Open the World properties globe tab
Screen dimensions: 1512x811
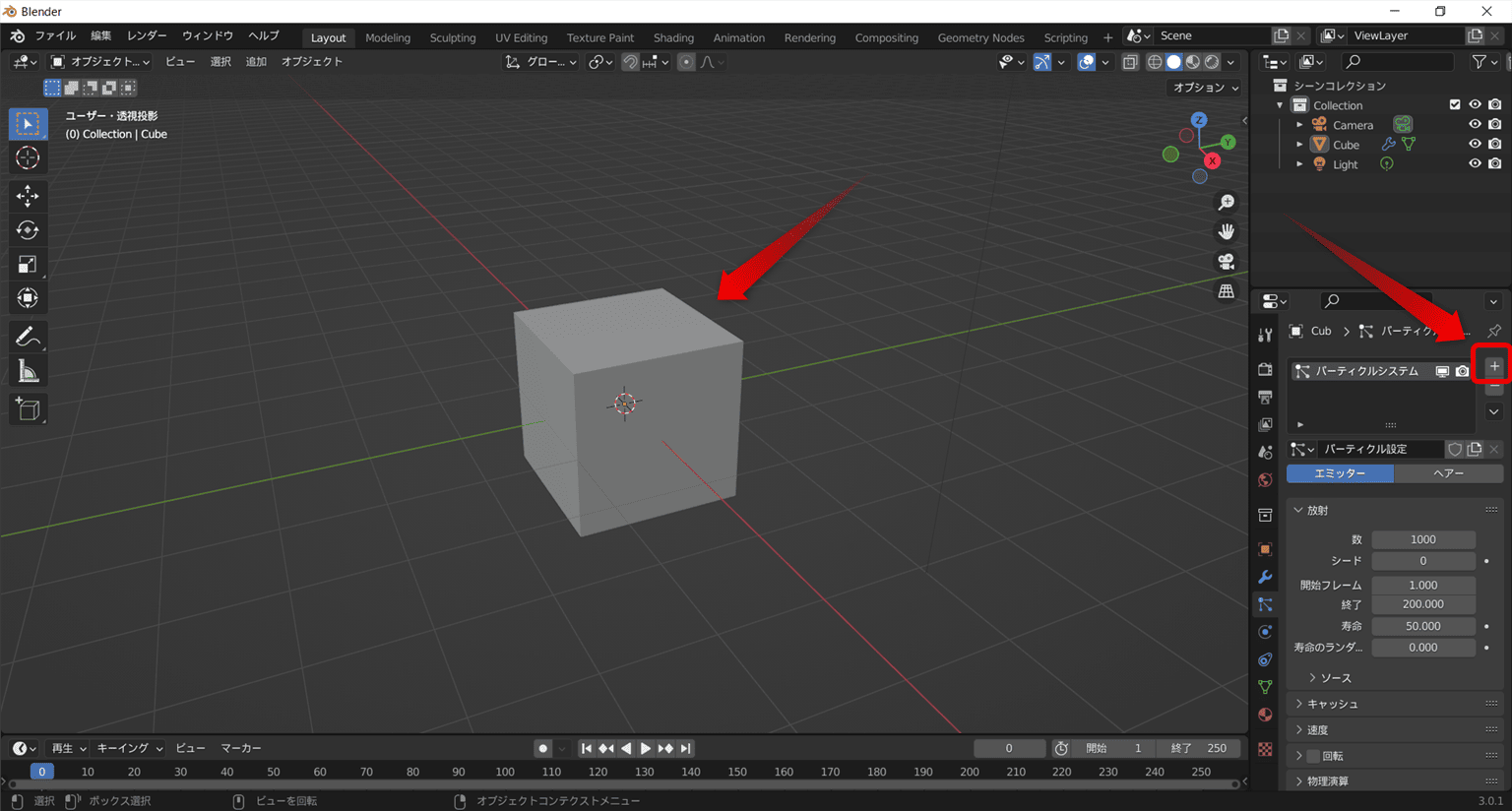click(1265, 479)
